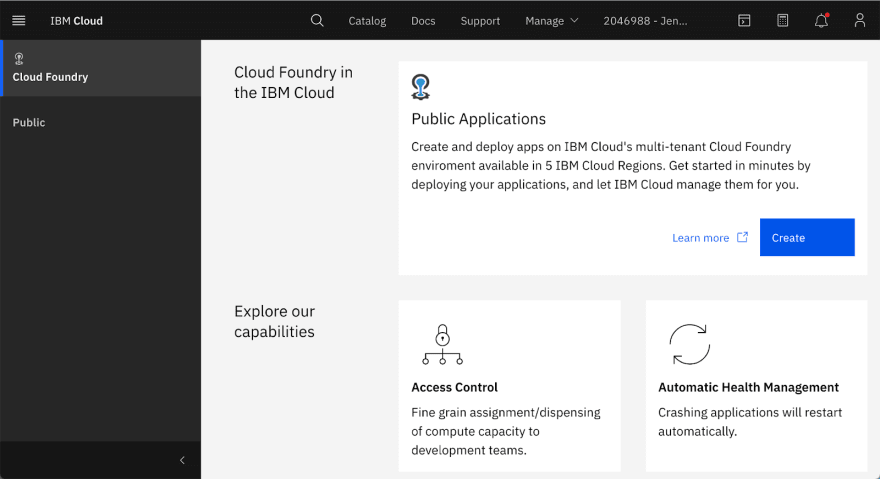Go to the Support page
Screen dimensions: 880x479
coord(480,21)
